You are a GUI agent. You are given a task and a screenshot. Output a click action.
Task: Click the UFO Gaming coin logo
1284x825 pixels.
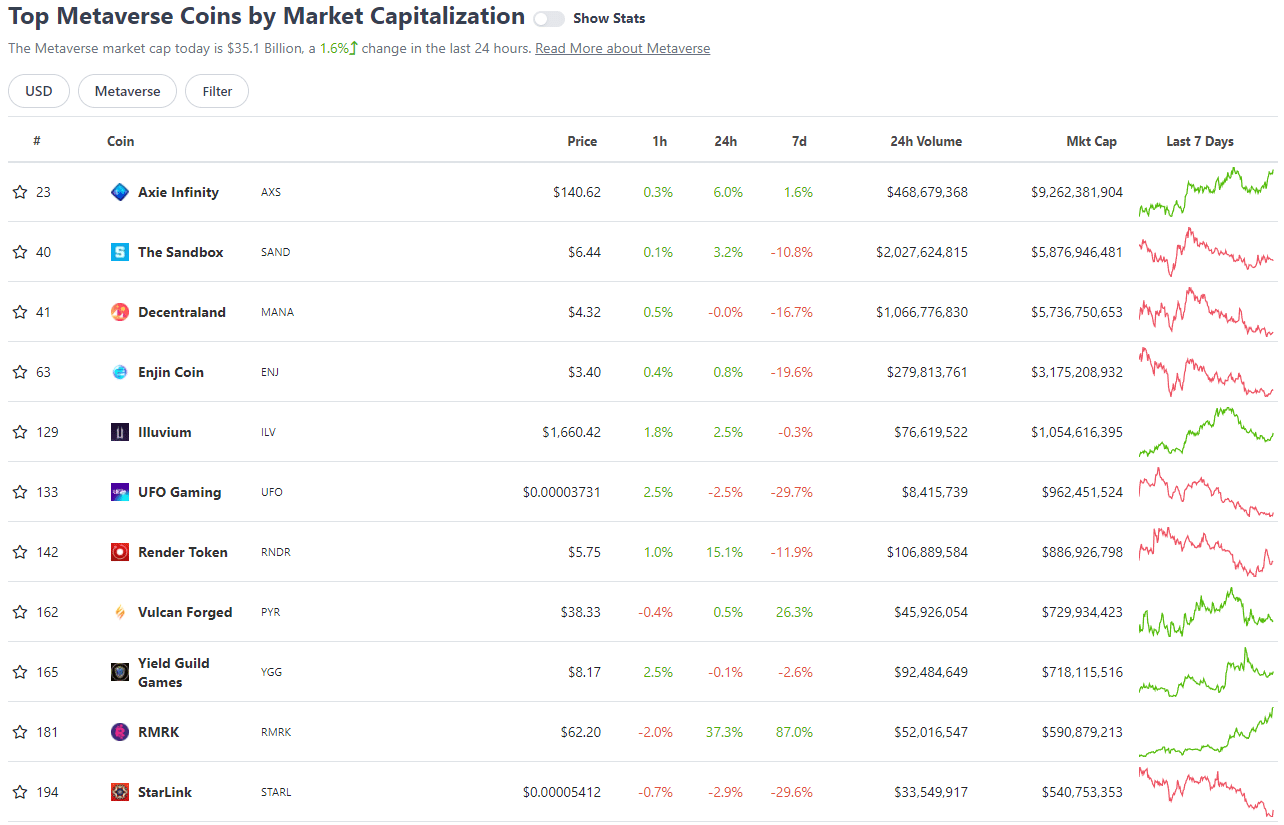coord(120,492)
